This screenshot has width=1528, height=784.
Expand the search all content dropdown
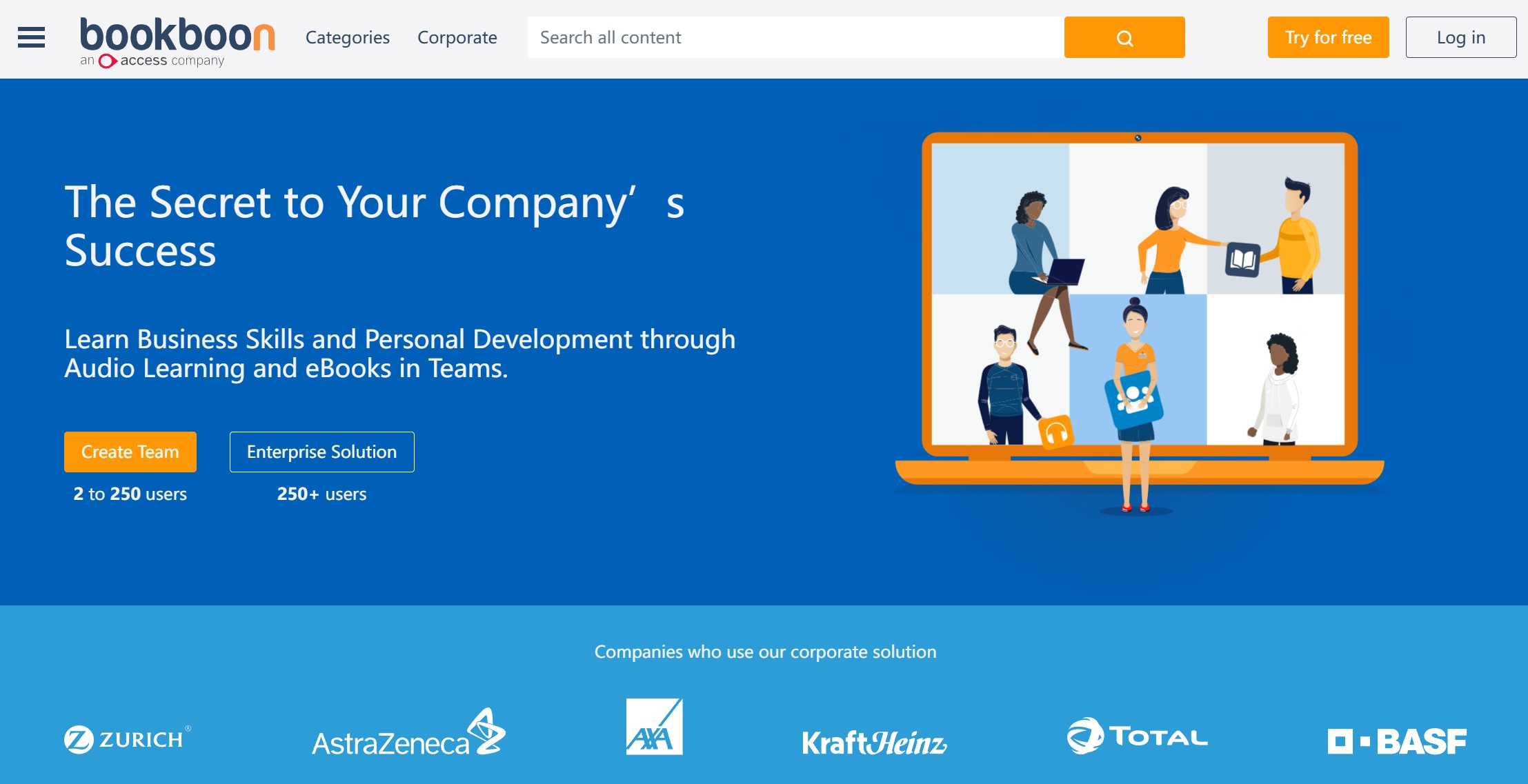(x=793, y=37)
